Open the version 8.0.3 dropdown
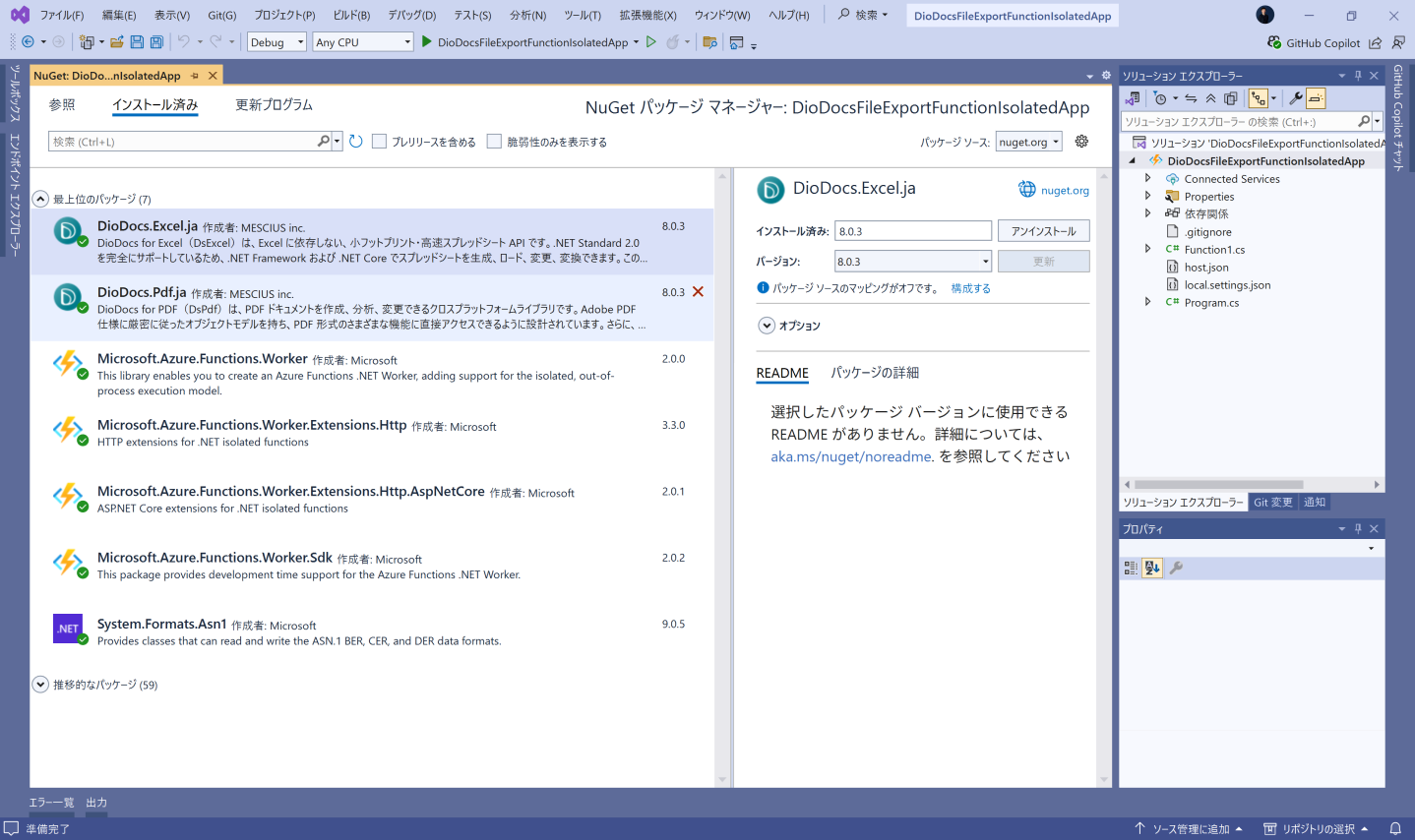The height and width of the screenshot is (840, 1415). click(913, 262)
